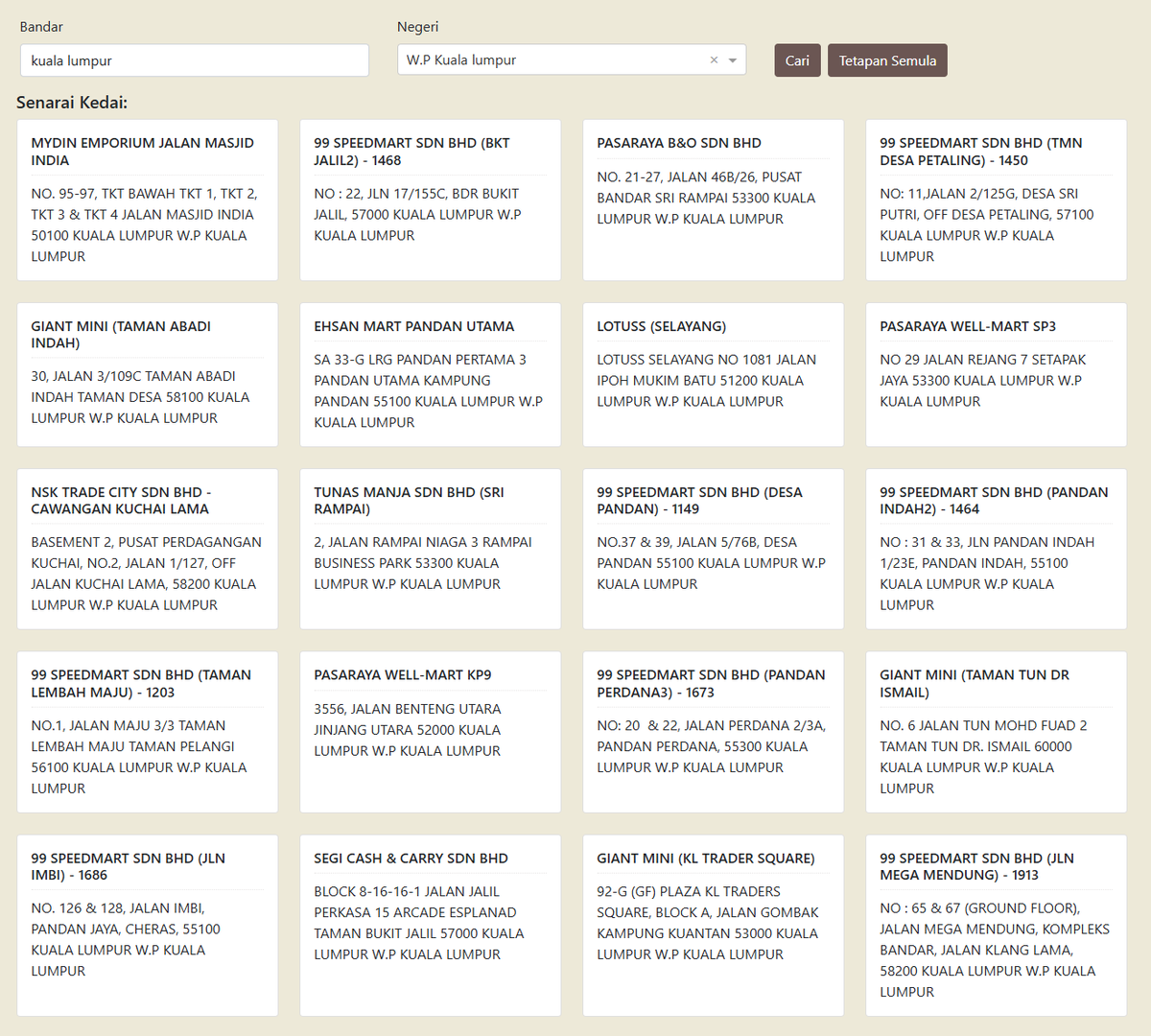This screenshot has height=1036, width=1151.
Task: Click address NO. 6 JALAN TUN MOHD FUAD 2
Action: [x=983, y=757]
